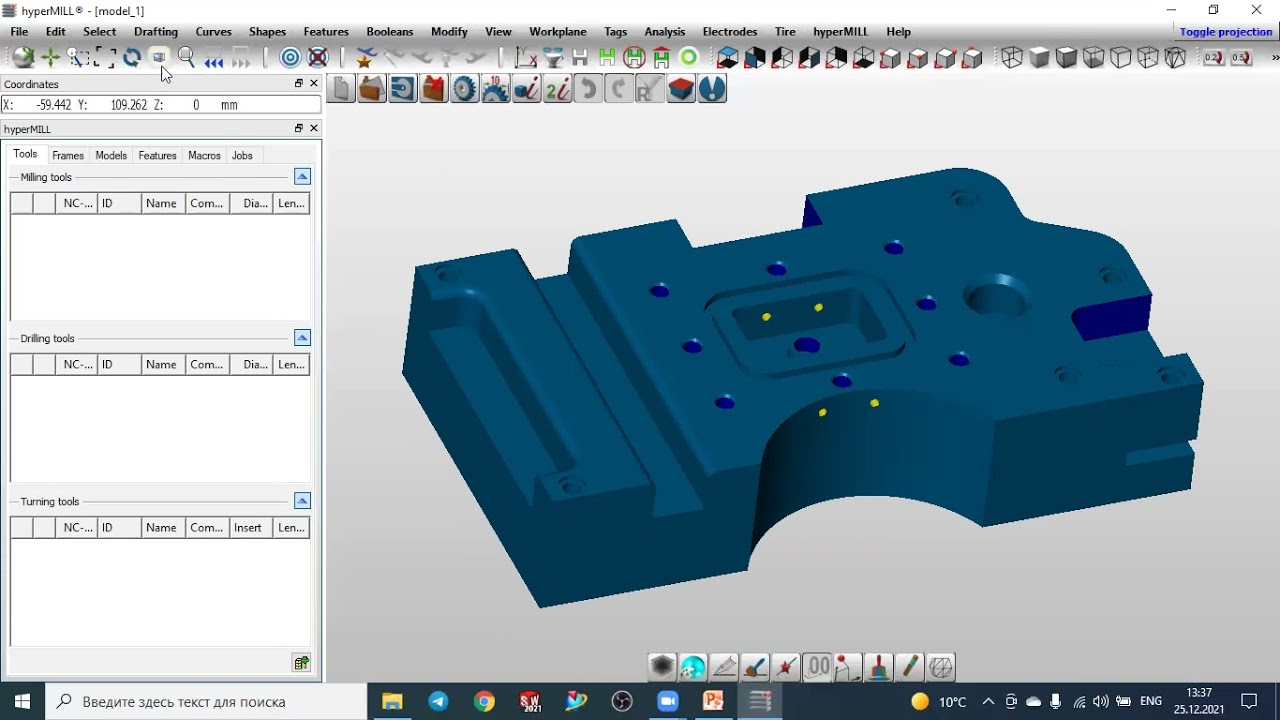Screen dimensions: 1280x720
Task: Open the Workplane menu
Action: [558, 32]
